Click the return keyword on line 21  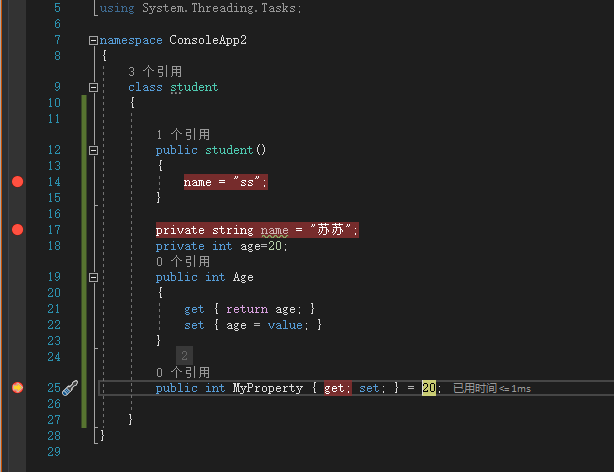click(247, 309)
